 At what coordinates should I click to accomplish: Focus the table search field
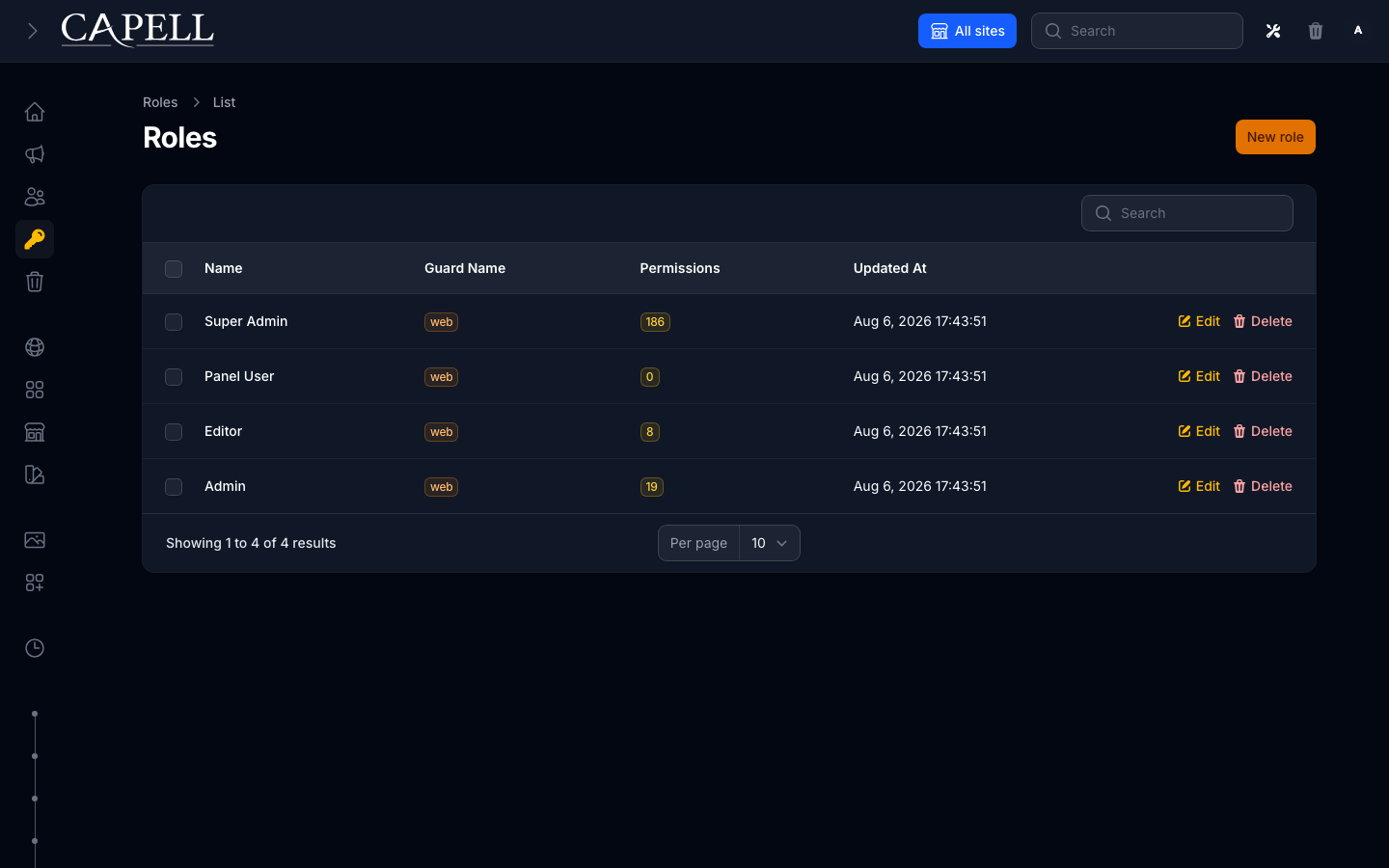click(x=1187, y=213)
